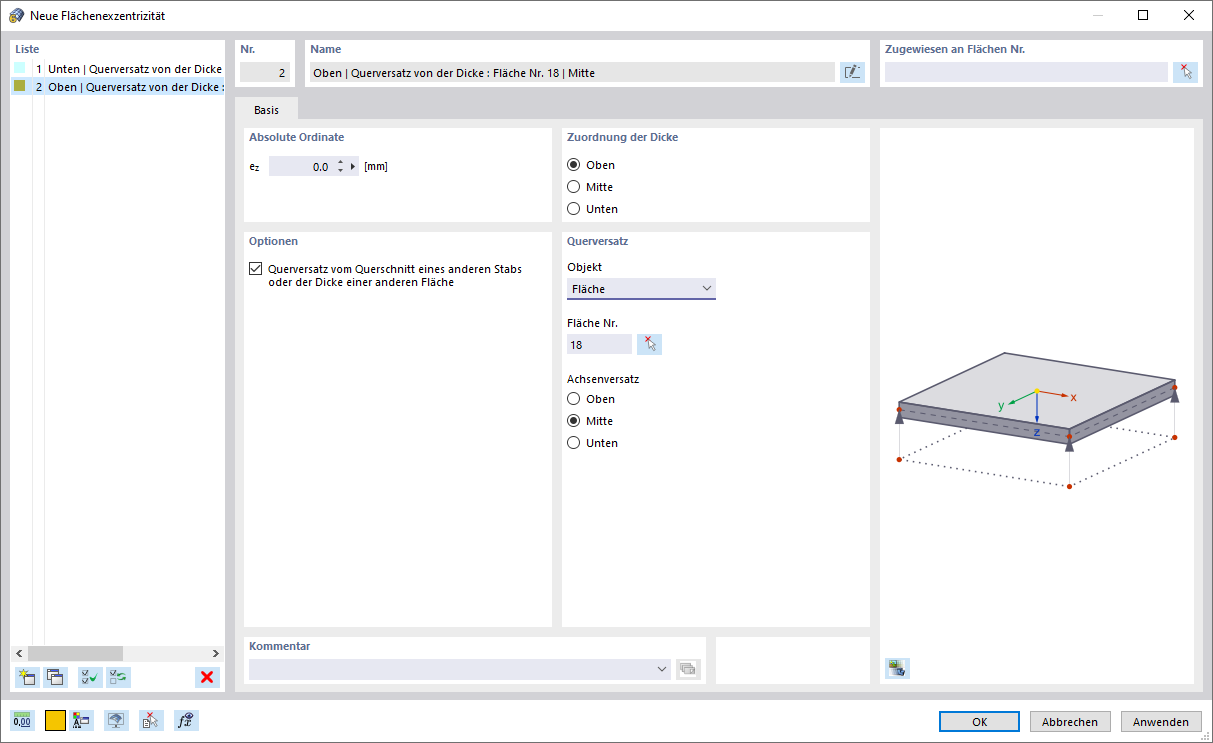1213x743 pixels.
Task: Click the document with red X cursor icon
Action: (150, 720)
